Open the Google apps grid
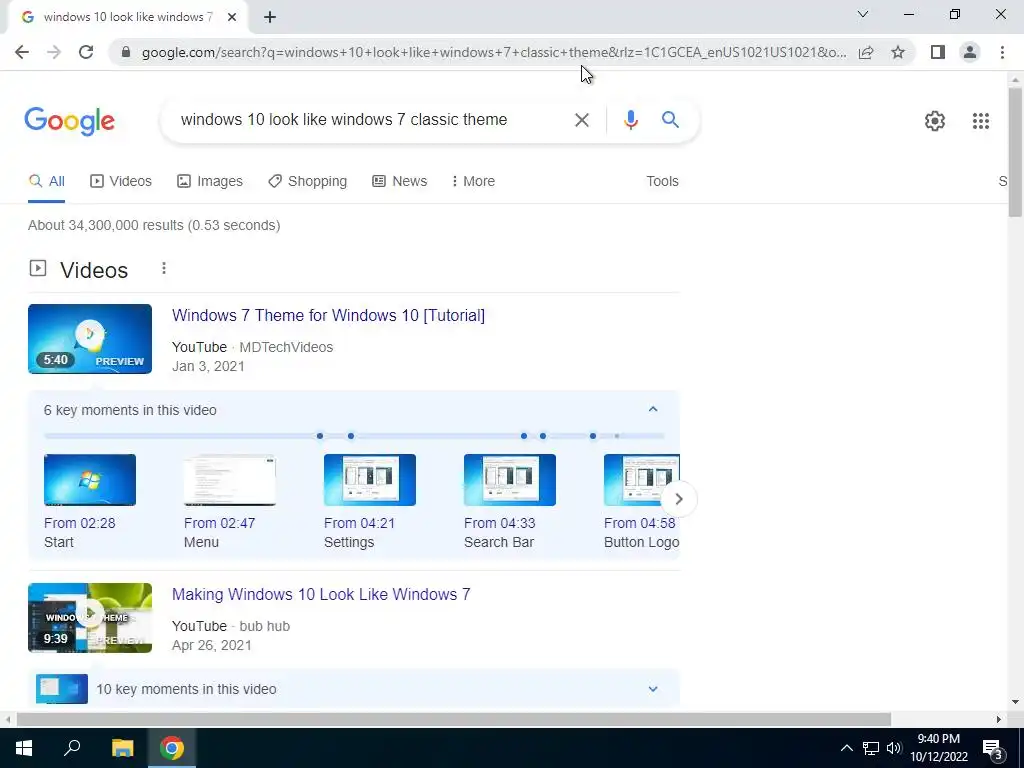Image resolution: width=1024 pixels, height=768 pixels. click(x=980, y=121)
